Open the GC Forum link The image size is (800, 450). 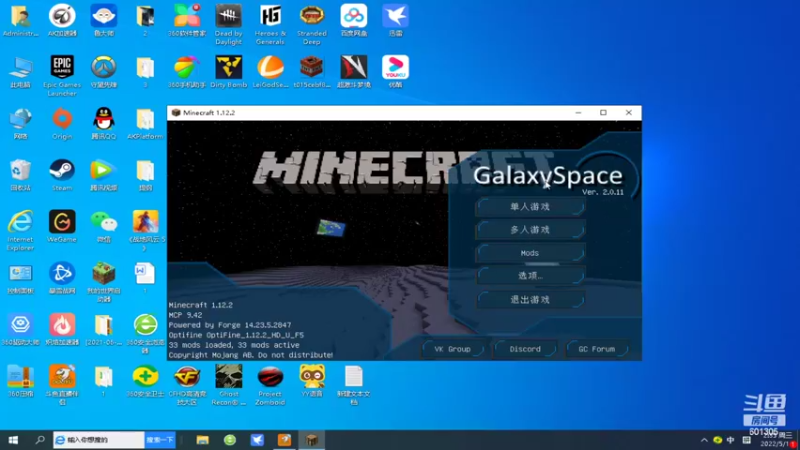[597, 349]
